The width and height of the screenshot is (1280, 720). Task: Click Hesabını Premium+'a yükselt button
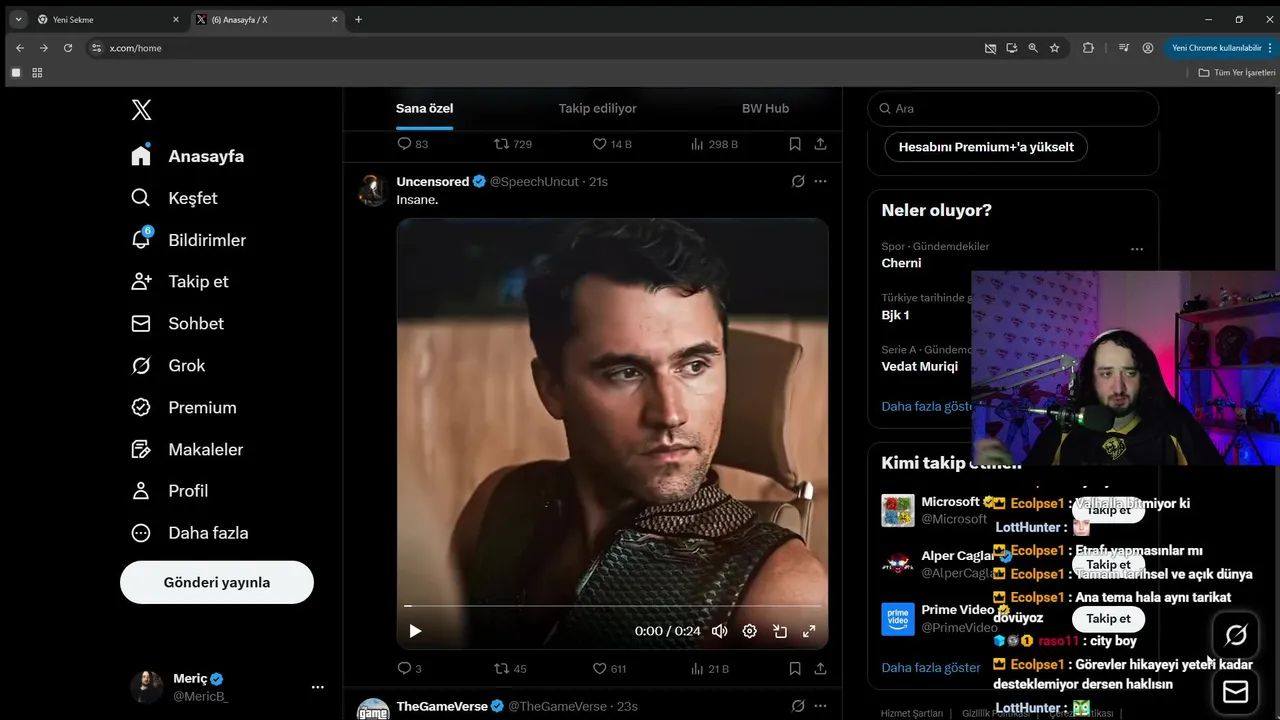tap(986, 147)
